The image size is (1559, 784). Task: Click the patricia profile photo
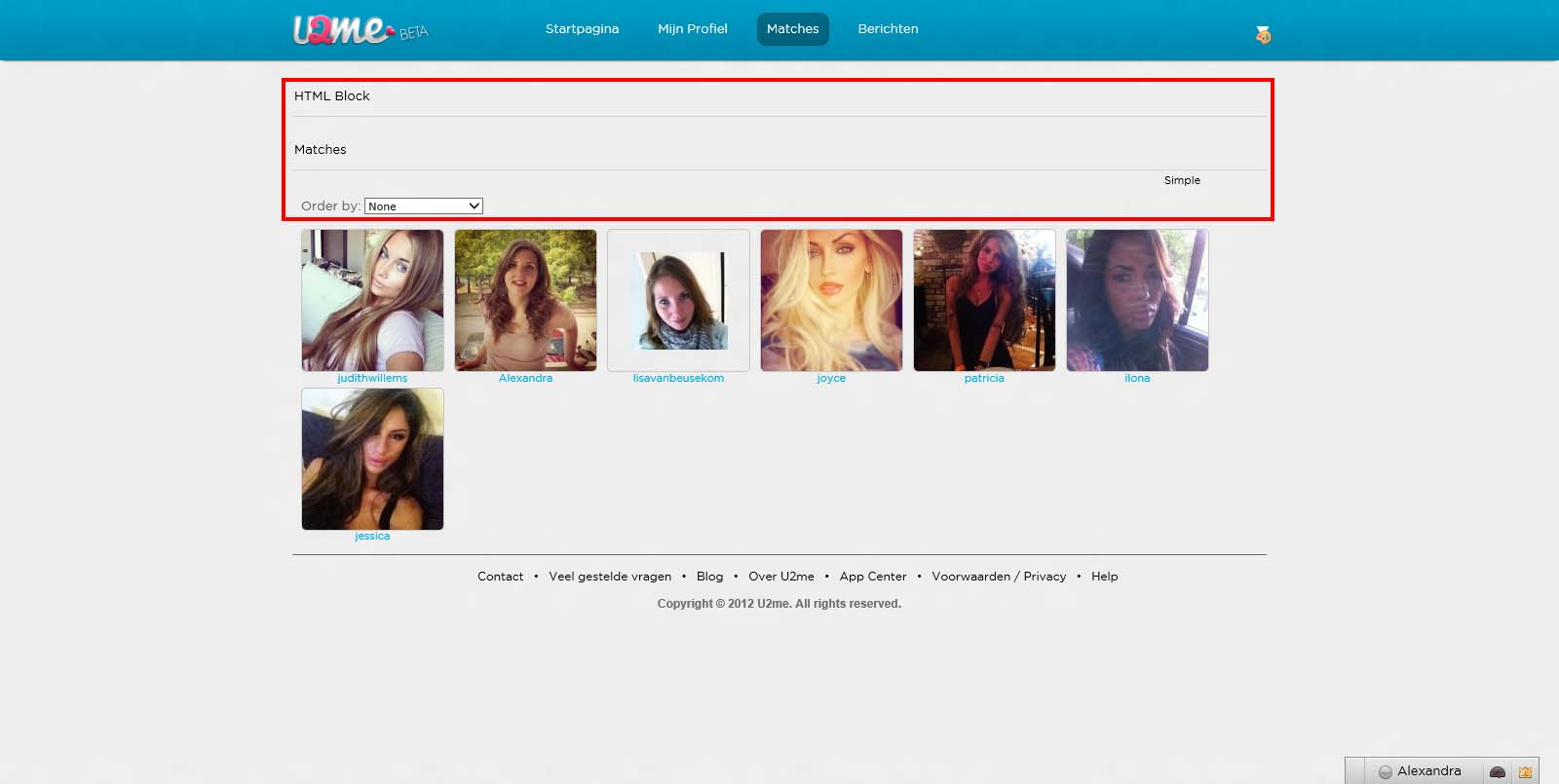click(984, 300)
